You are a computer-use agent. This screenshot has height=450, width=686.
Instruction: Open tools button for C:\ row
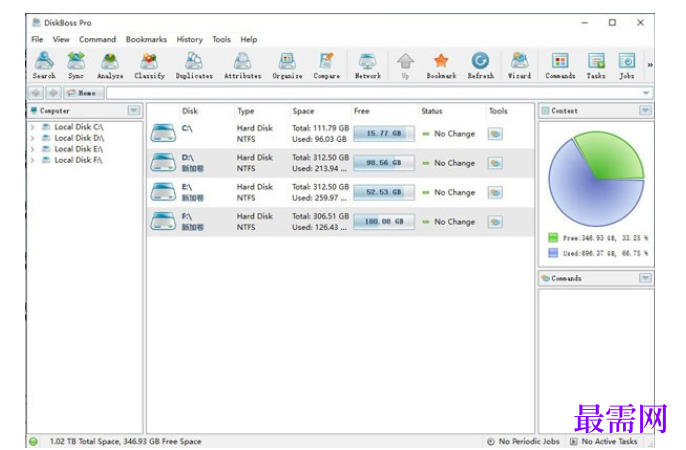(495, 134)
